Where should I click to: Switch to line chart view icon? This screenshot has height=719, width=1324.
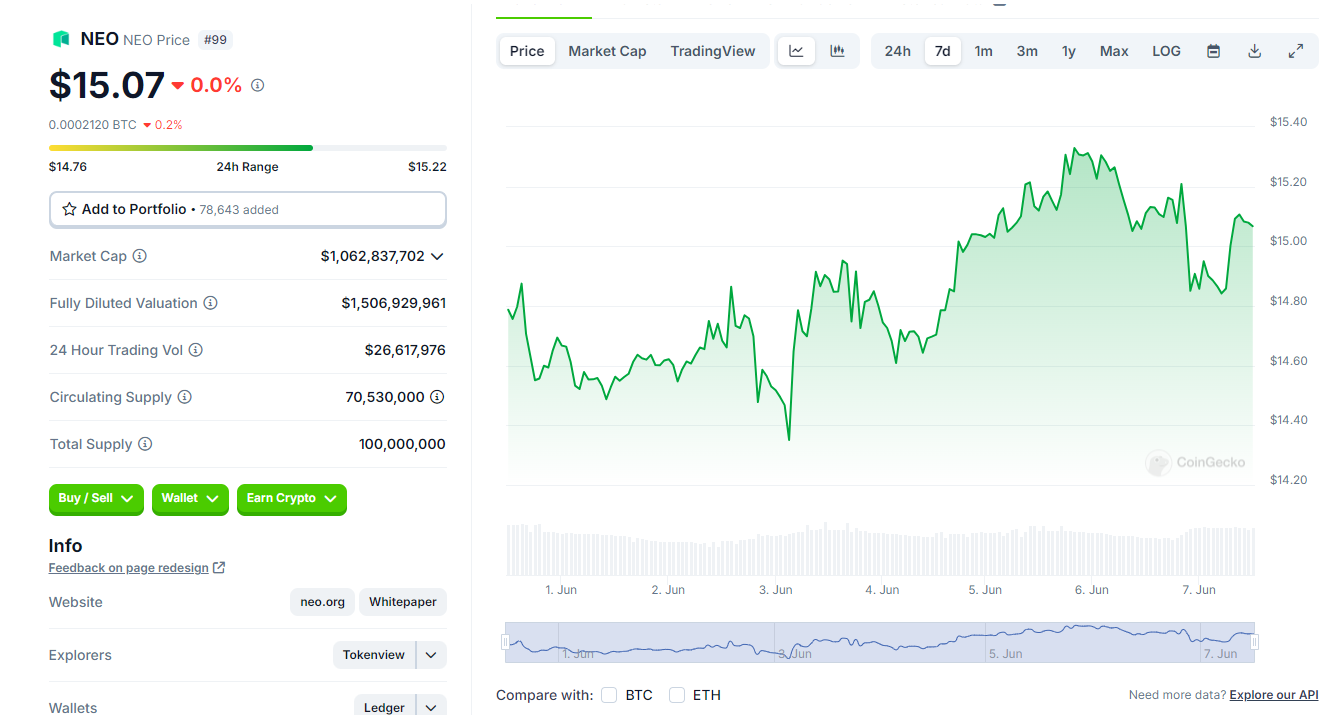click(x=796, y=51)
